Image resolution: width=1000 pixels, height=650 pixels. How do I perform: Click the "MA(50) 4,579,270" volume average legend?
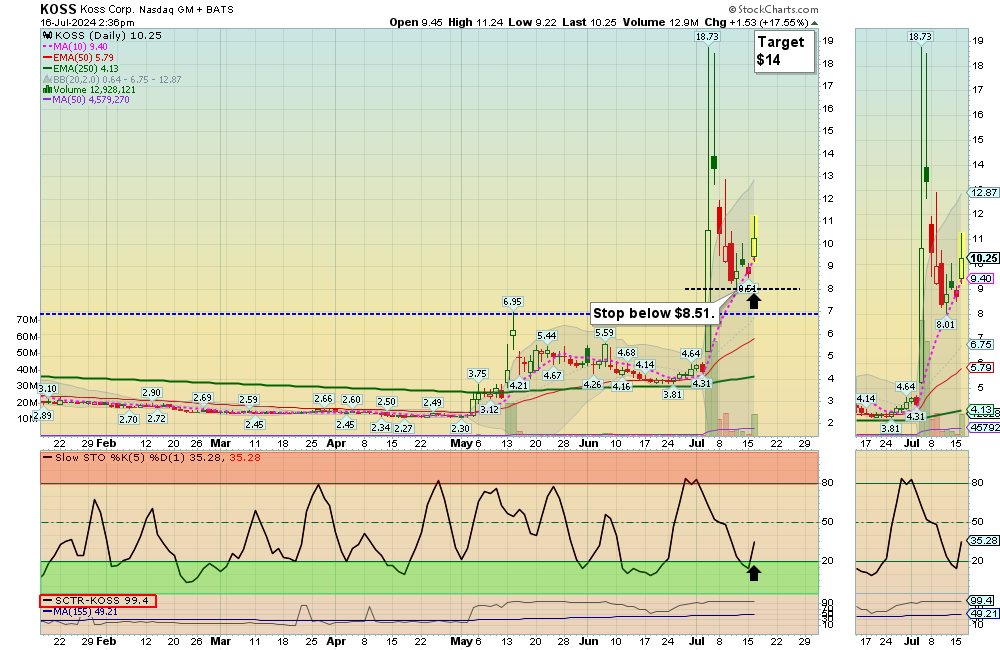(x=86, y=100)
